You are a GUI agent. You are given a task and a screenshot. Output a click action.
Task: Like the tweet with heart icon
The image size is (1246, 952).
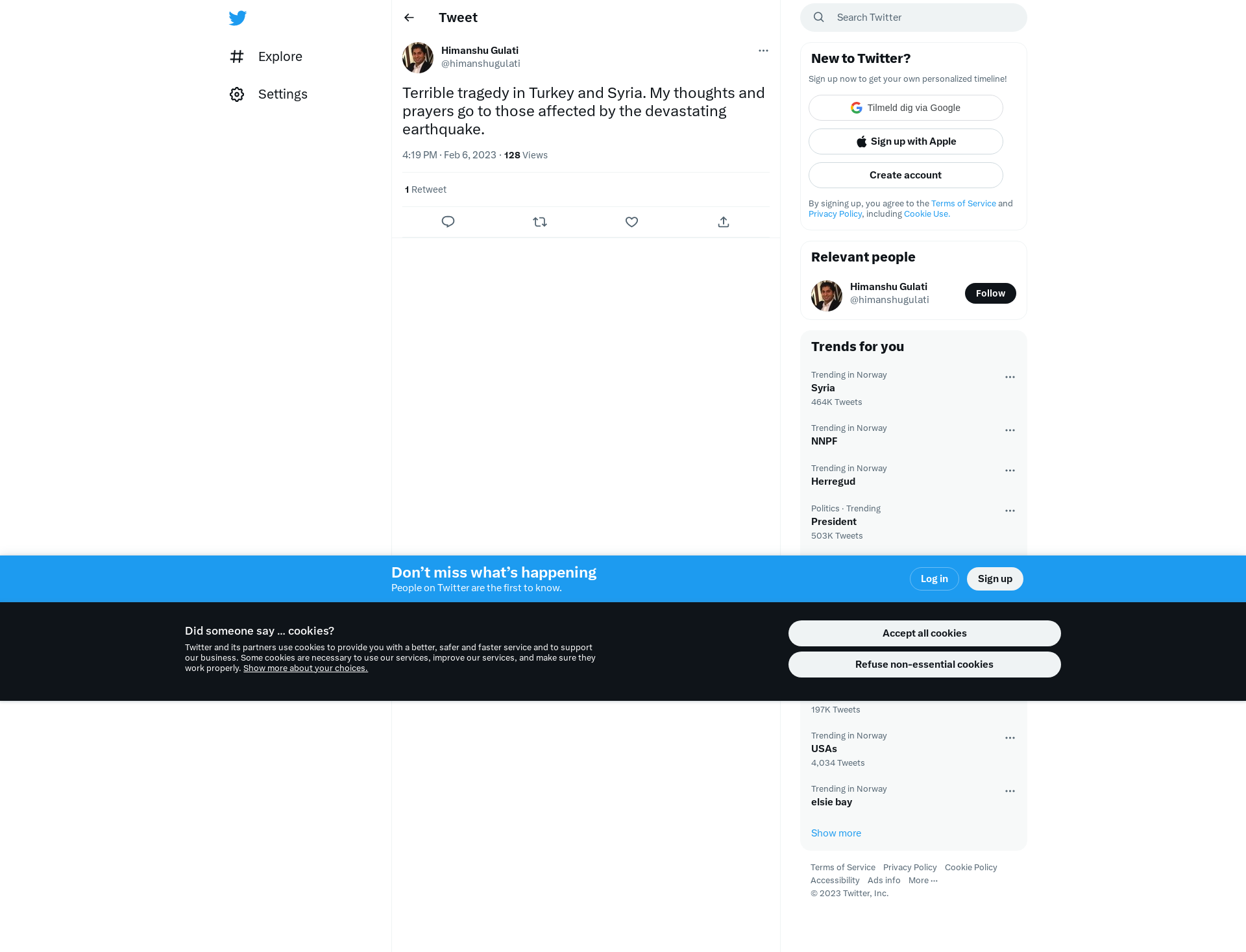(631, 222)
